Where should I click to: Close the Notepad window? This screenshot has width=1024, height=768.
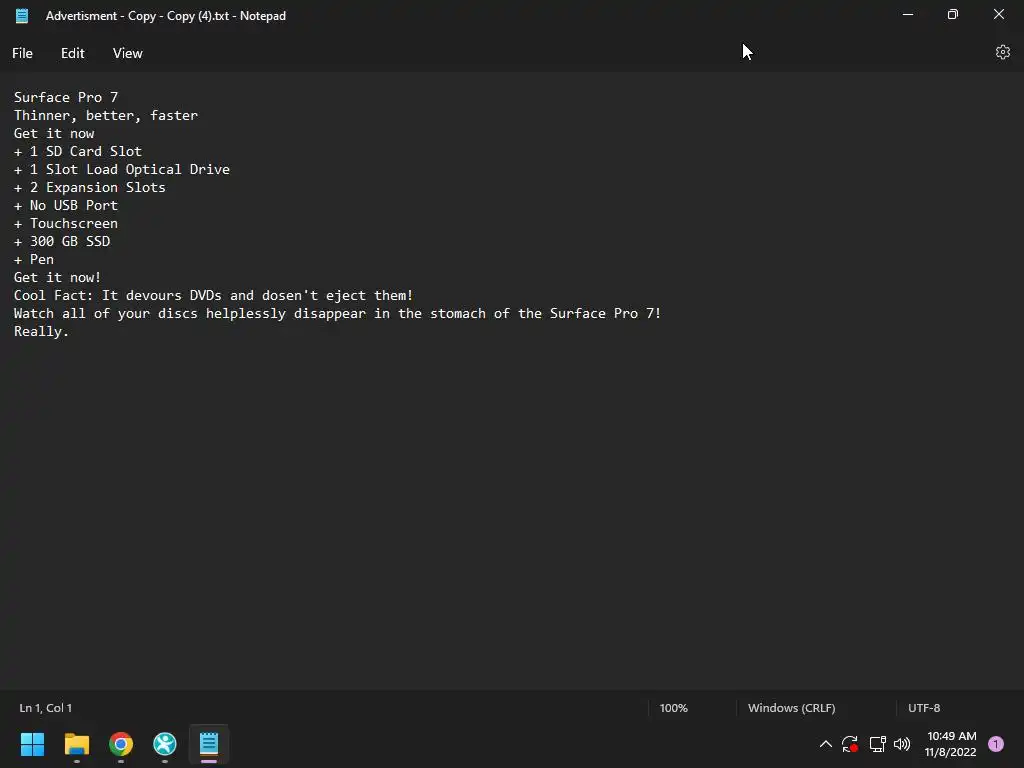pyautogui.click(x=999, y=14)
